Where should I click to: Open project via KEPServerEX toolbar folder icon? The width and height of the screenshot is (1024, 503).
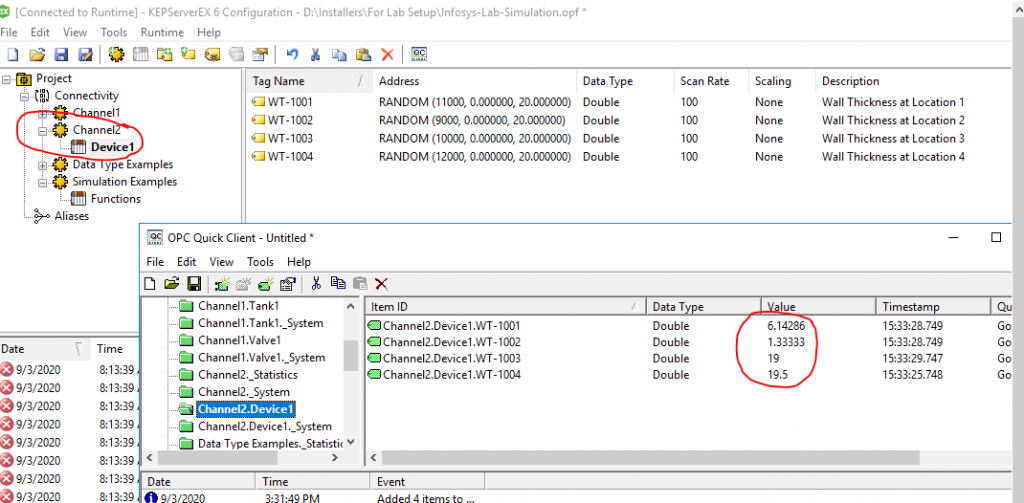37,55
